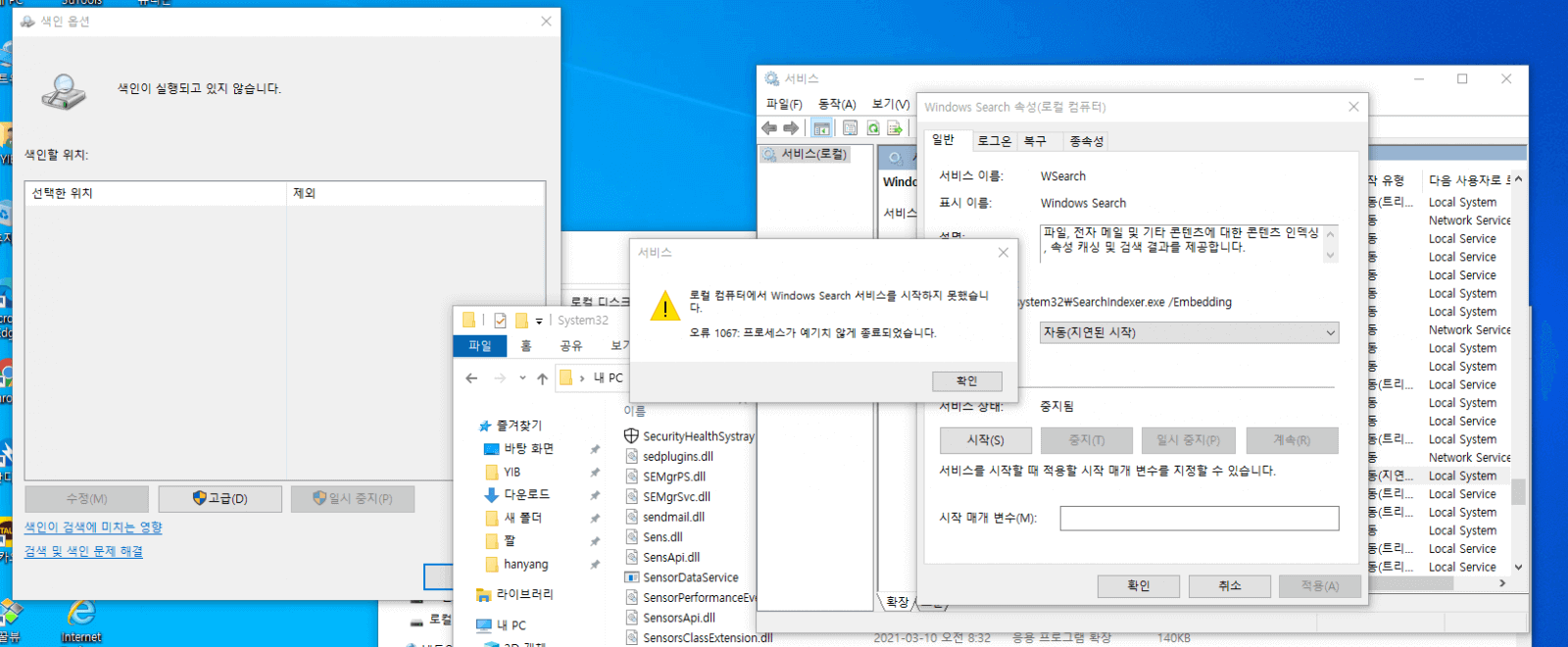Open the 동작(A) menu in Services window
This screenshot has height=647, width=1568.
click(837, 104)
